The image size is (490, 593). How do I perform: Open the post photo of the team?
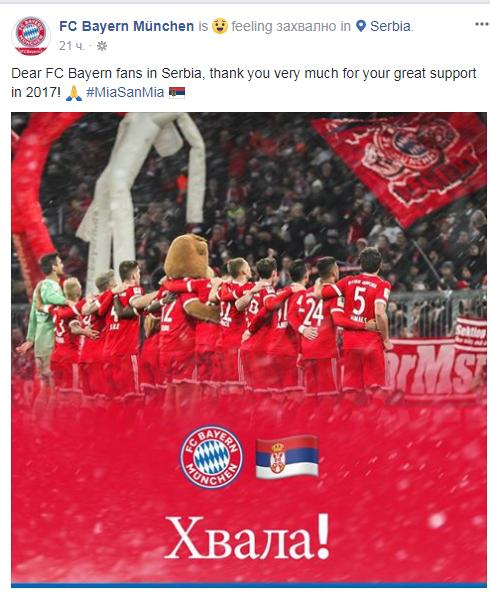(x=249, y=349)
